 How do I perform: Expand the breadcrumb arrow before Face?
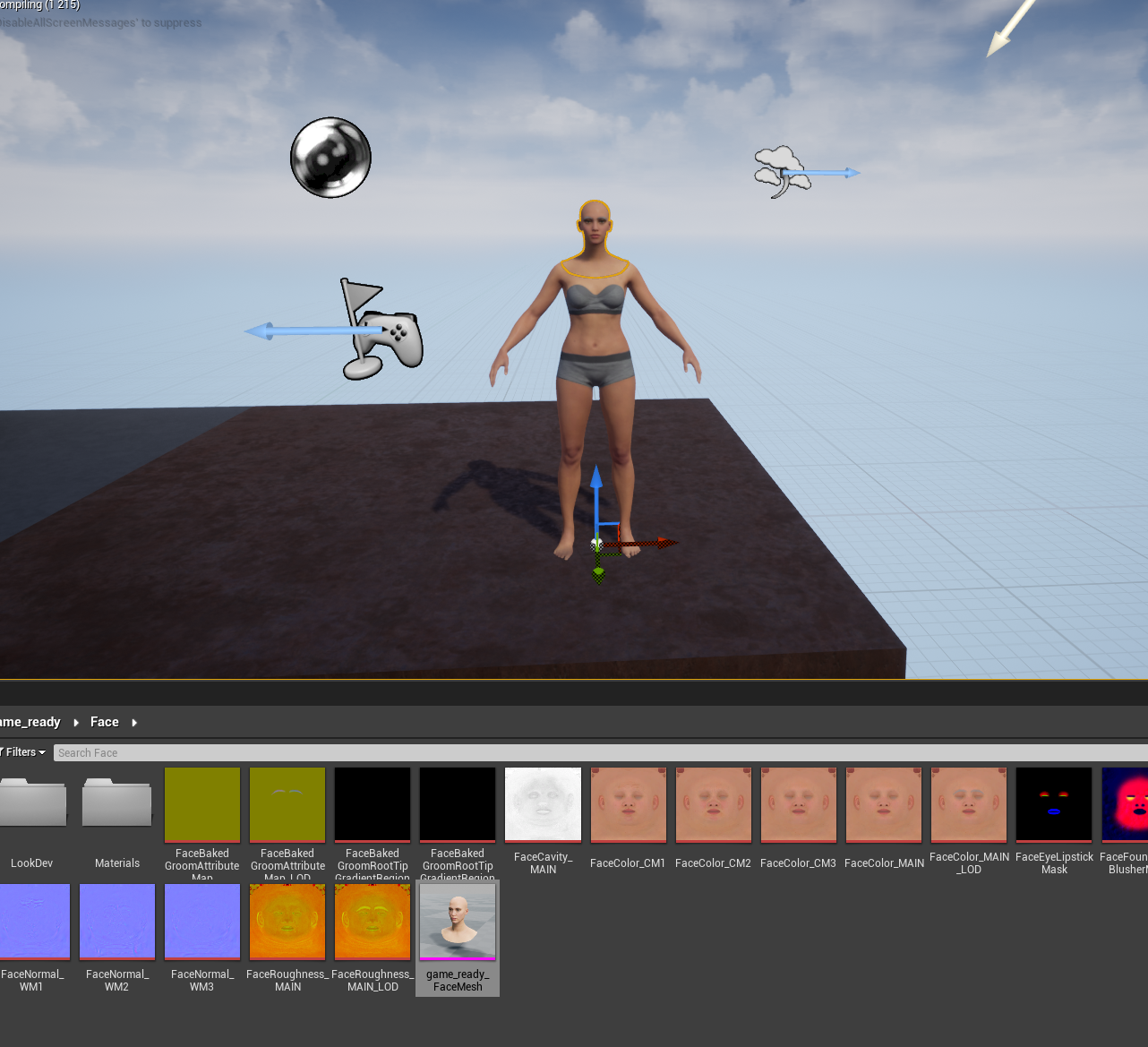76,723
